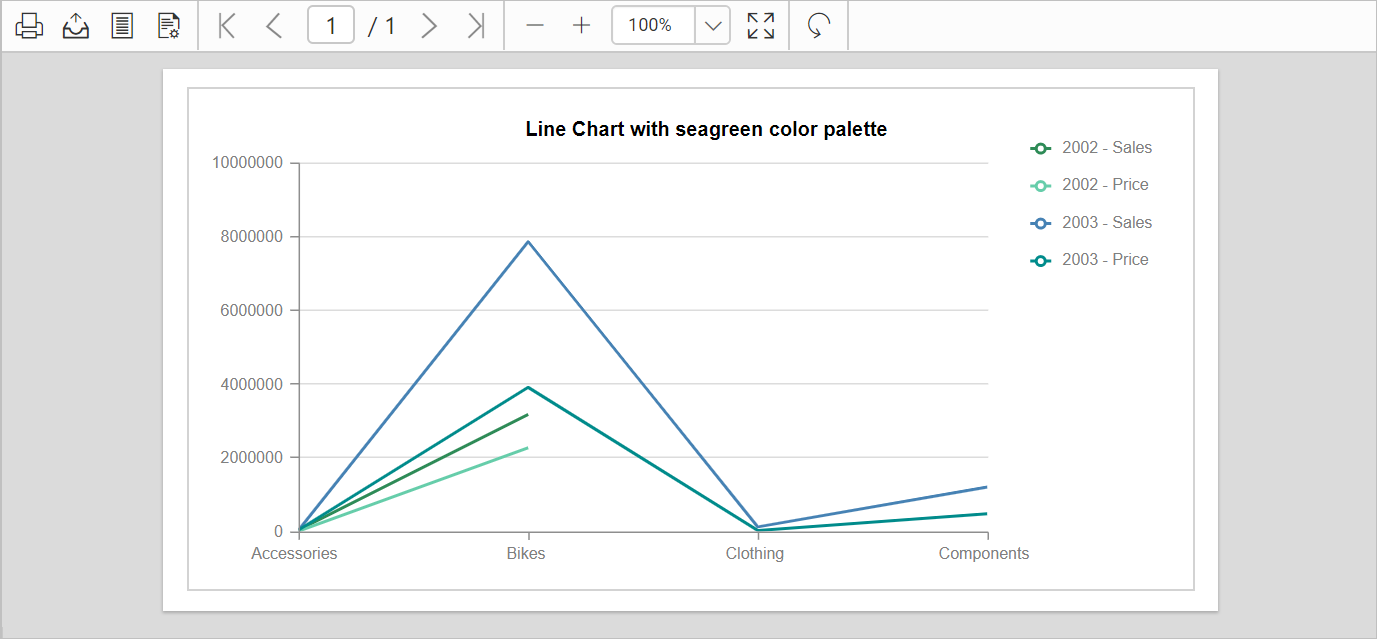Click the Accessories axis label
Image resolution: width=1377 pixels, height=639 pixels.
(x=294, y=554)
